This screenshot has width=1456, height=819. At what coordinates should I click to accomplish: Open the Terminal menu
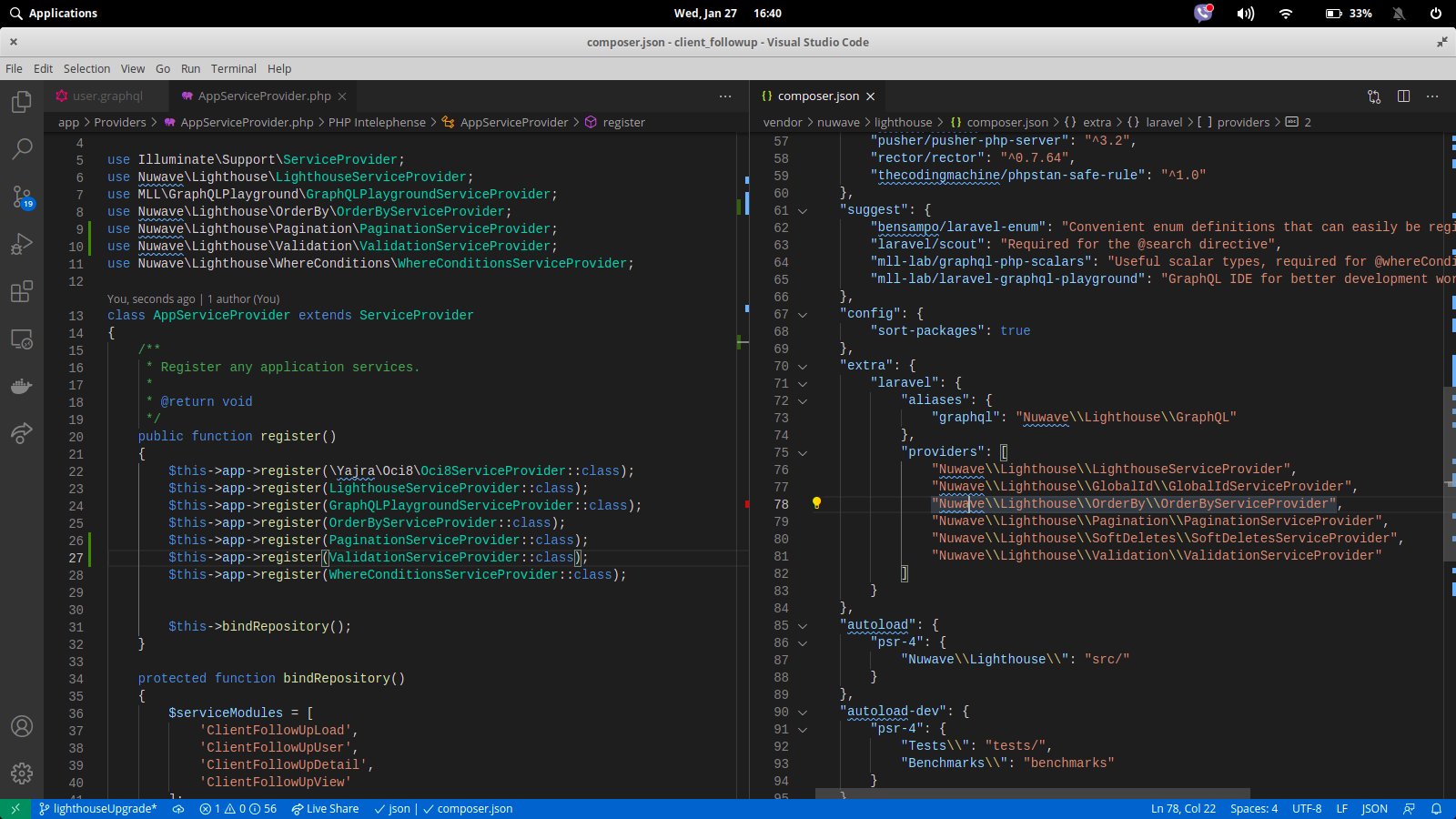pos(234,69)
